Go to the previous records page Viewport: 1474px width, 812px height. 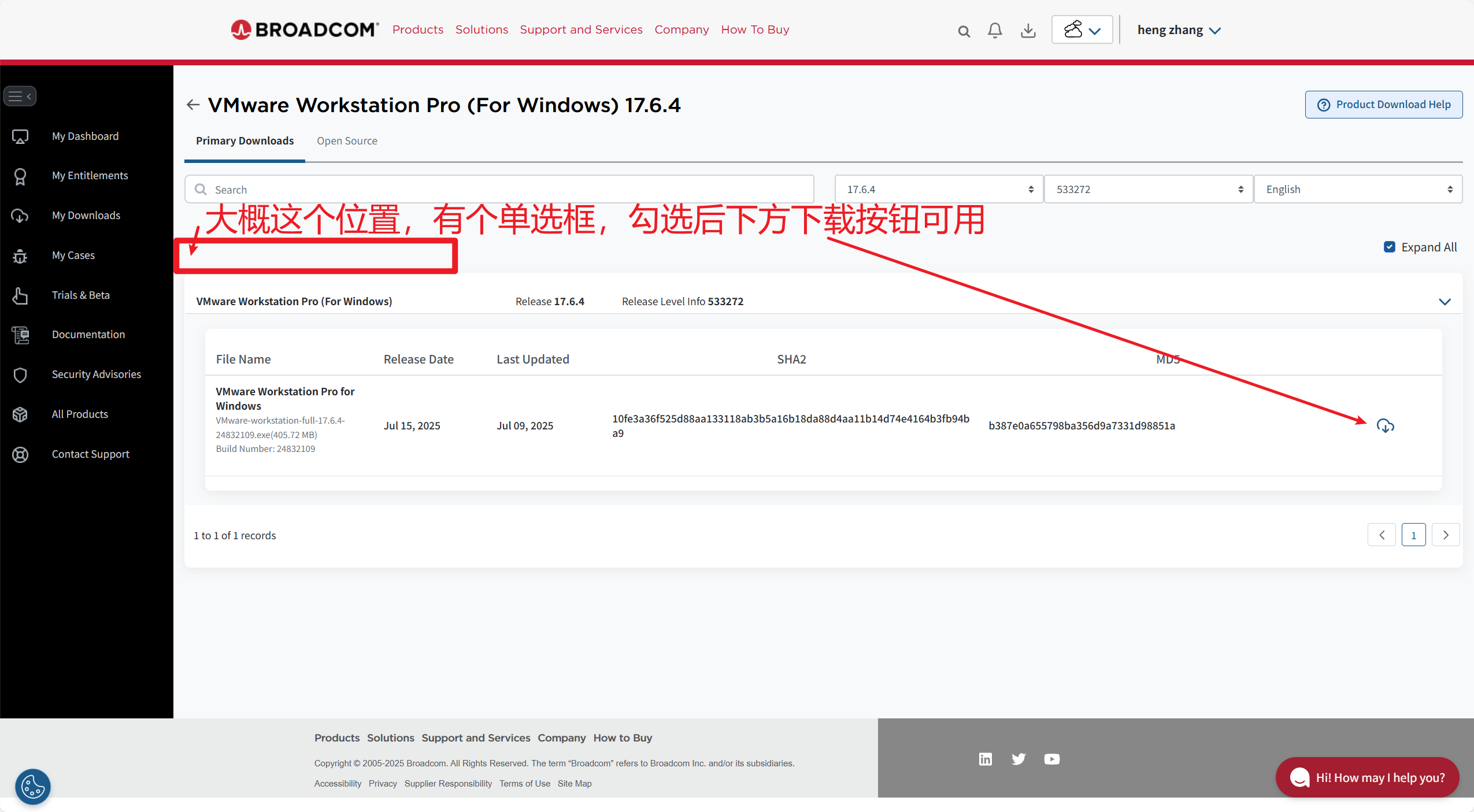coord(1382,535)
